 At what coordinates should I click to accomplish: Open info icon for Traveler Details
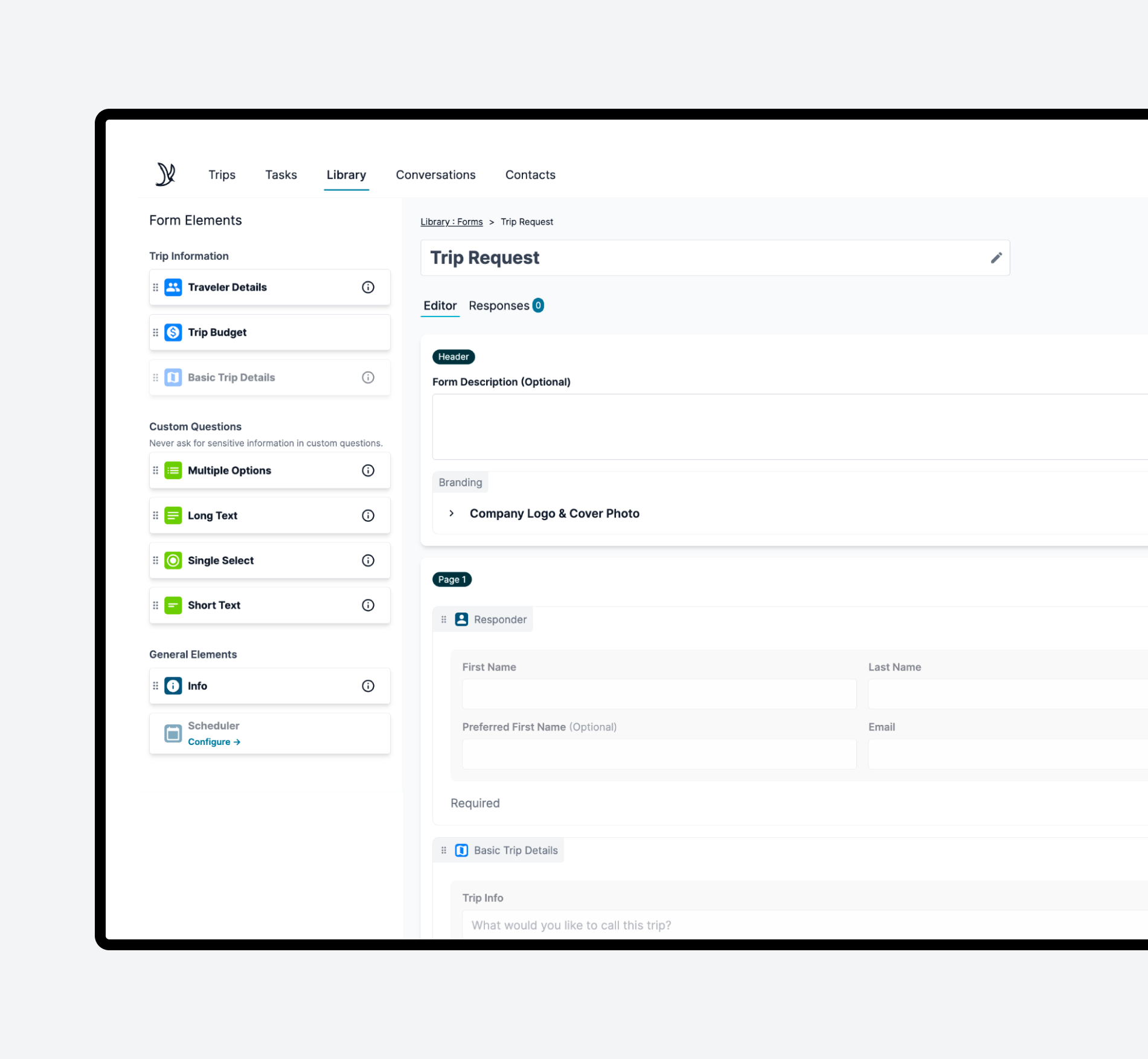(368, 288)
